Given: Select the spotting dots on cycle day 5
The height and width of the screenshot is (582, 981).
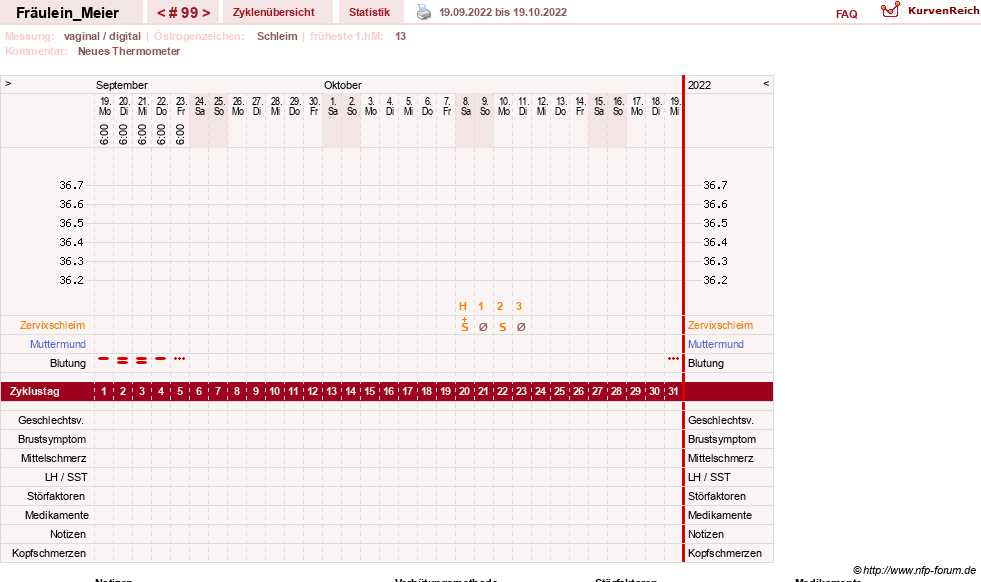Looking at the screenshot, I should pos(180,359).
